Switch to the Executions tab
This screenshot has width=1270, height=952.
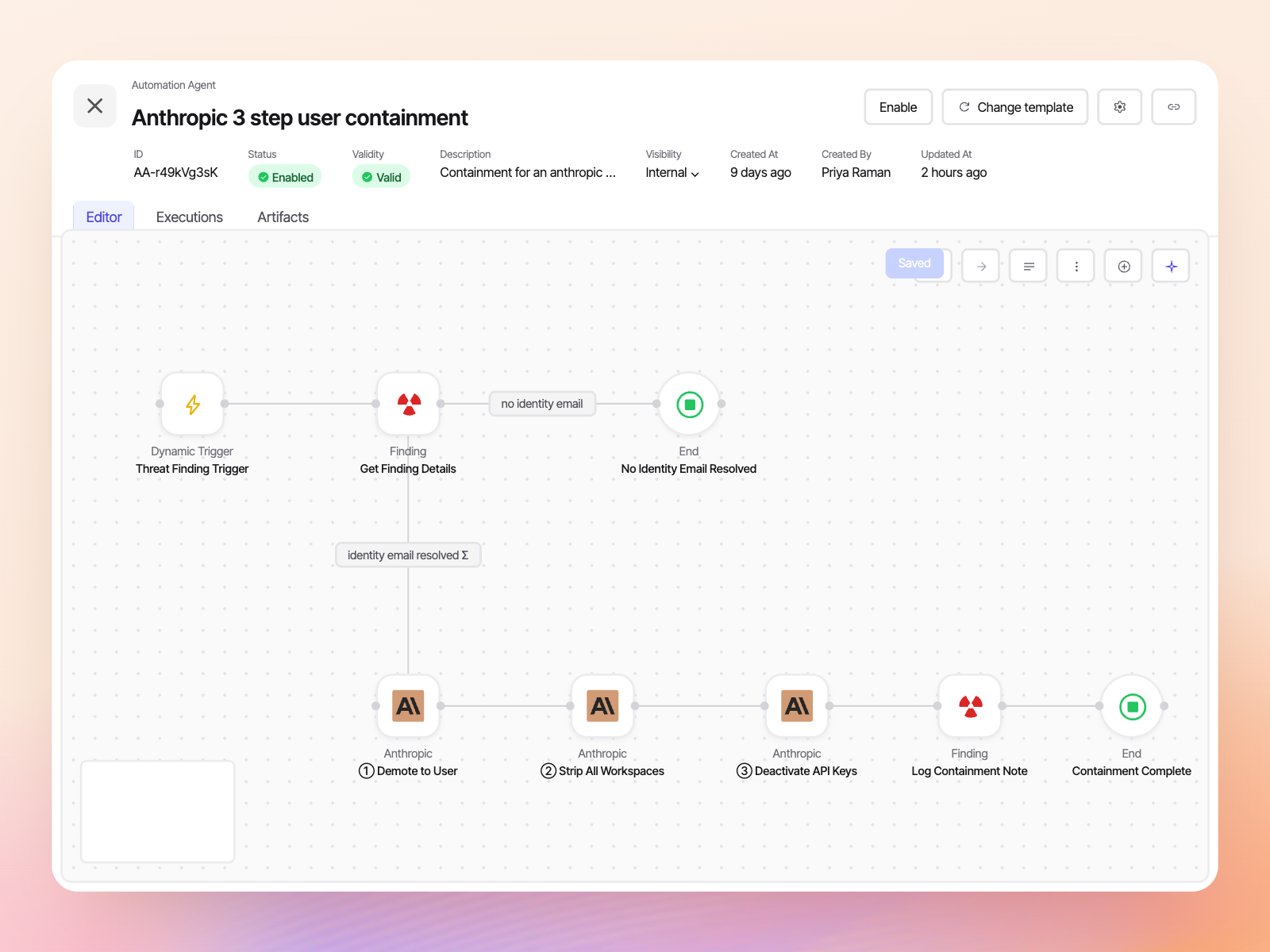(x=190, y=217)
